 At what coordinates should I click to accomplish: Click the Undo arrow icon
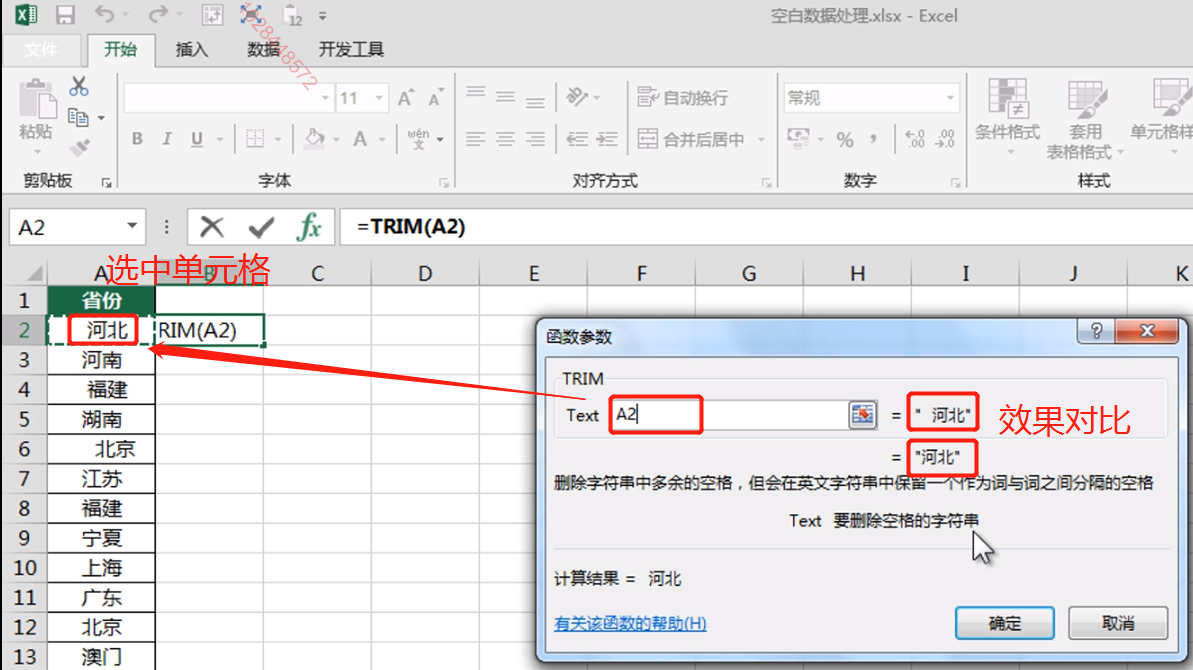[x=104, y=14]
